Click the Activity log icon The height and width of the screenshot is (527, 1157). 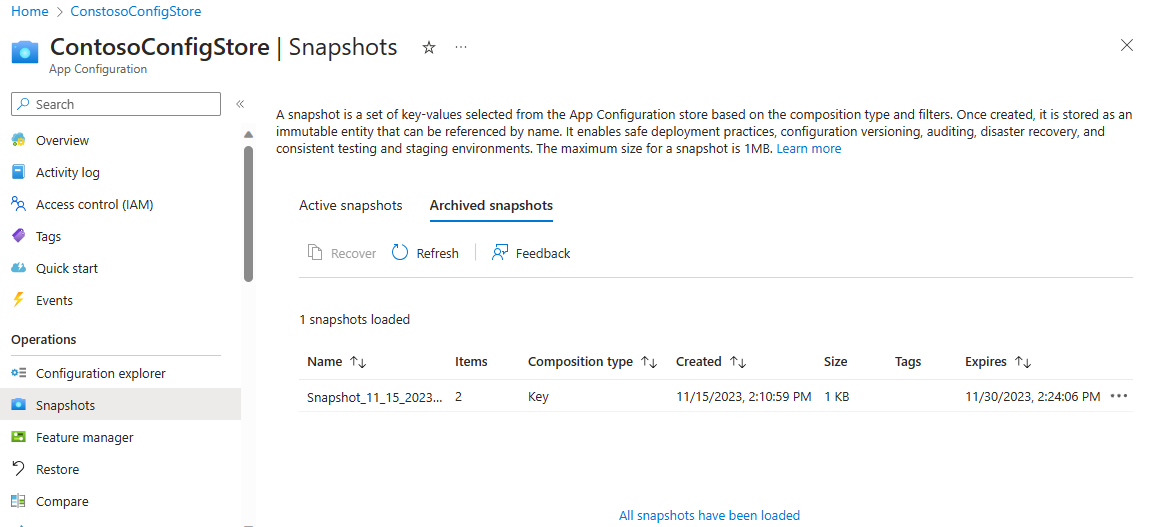pyautogui.click(x=19, y=172)
